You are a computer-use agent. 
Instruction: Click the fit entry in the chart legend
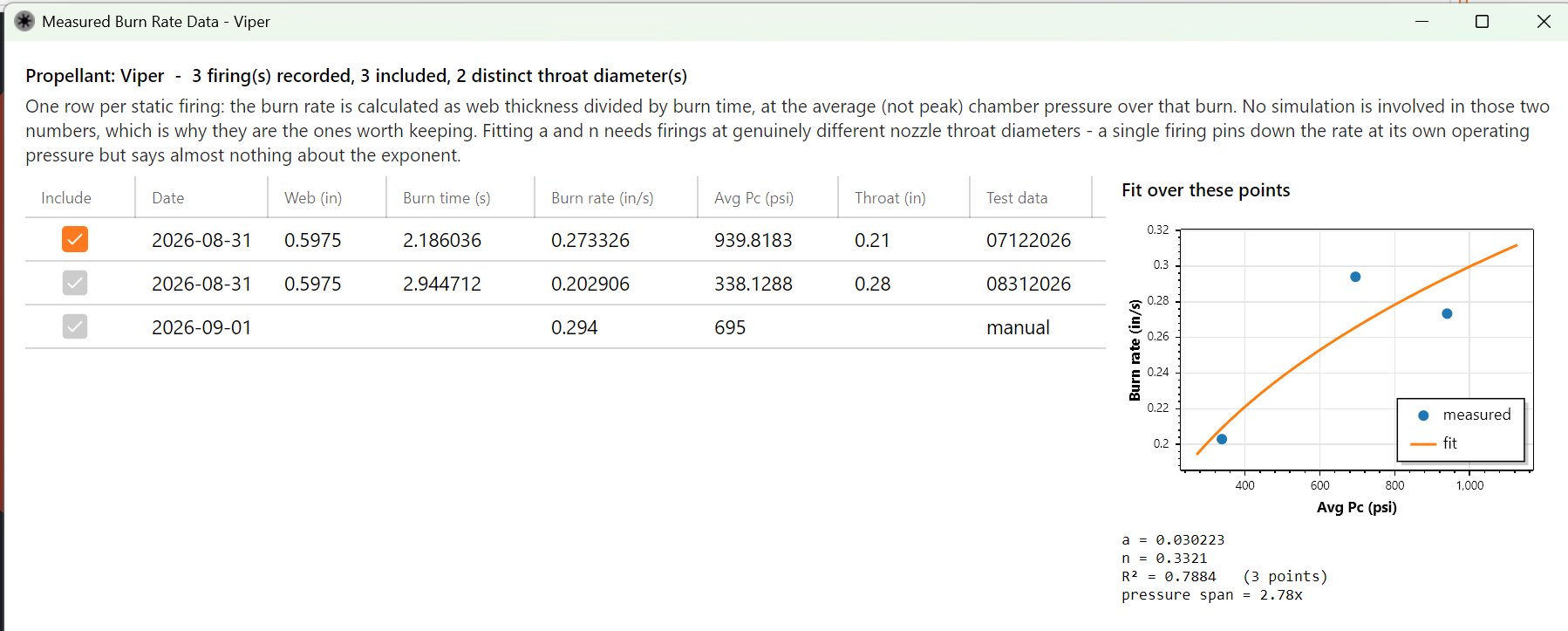point(1435,443)
